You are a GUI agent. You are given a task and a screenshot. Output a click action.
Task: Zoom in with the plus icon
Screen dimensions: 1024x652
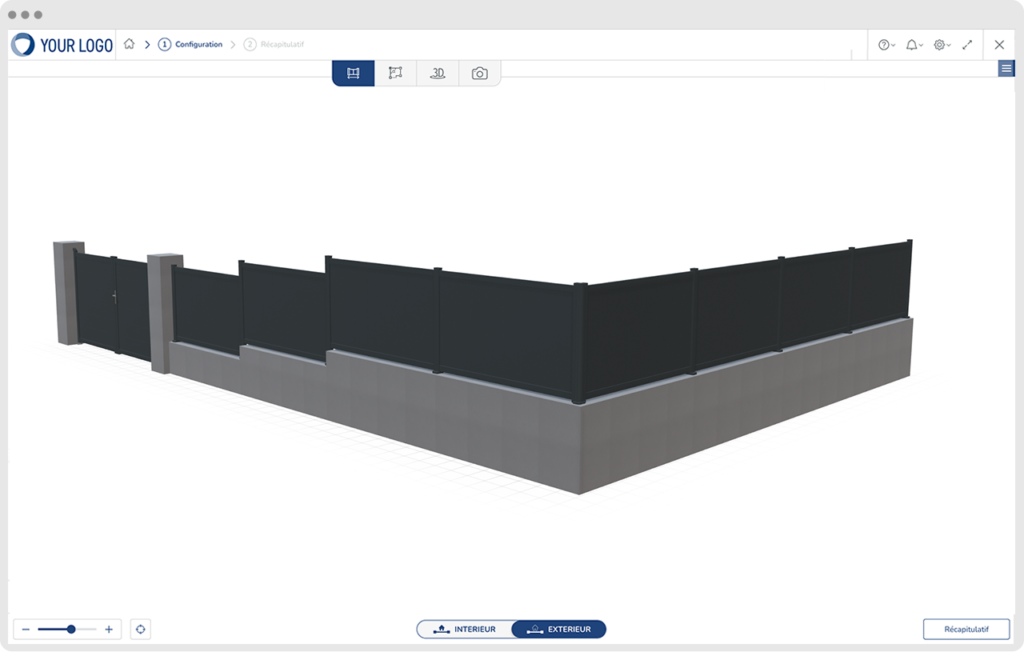coord(109,629)
